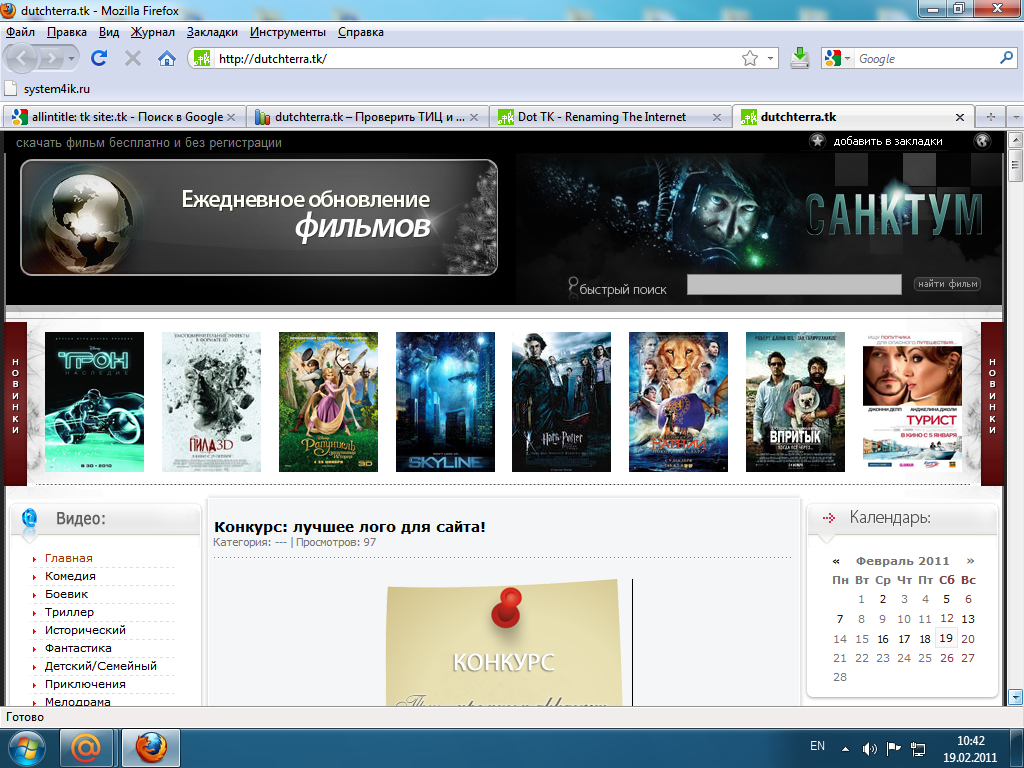
Task: Open the Журнал menu
Action: click(153, 32)
